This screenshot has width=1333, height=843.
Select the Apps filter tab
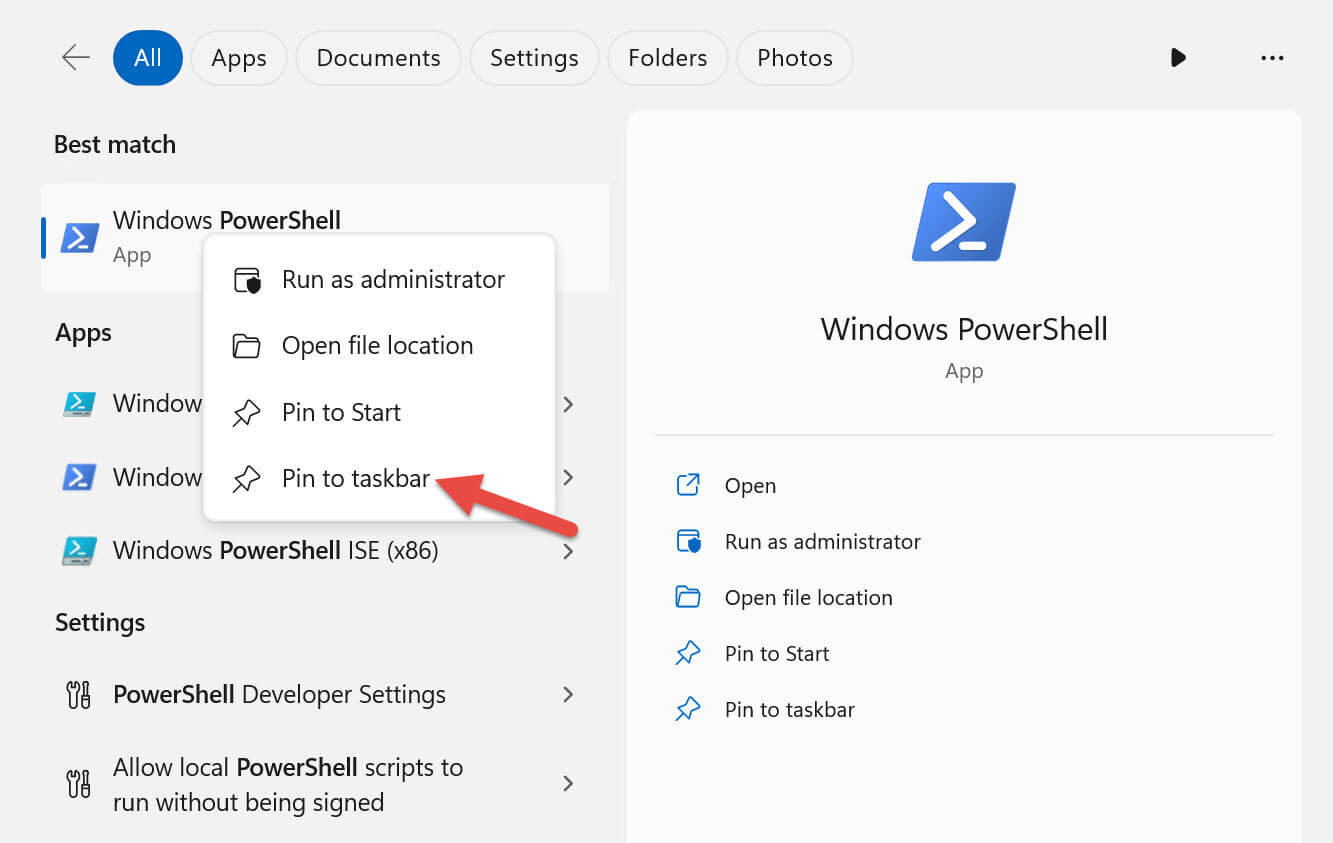tap(238, 58)
